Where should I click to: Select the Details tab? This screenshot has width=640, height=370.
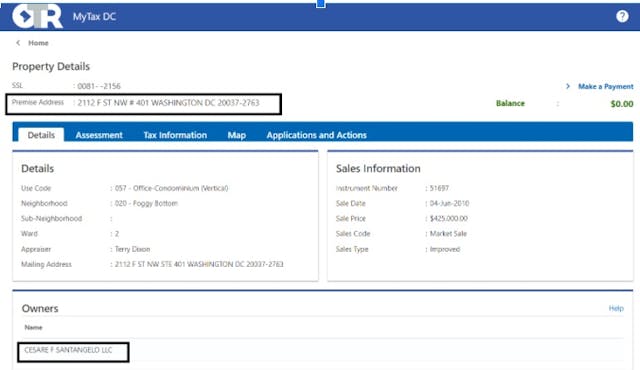pos(41,135)
